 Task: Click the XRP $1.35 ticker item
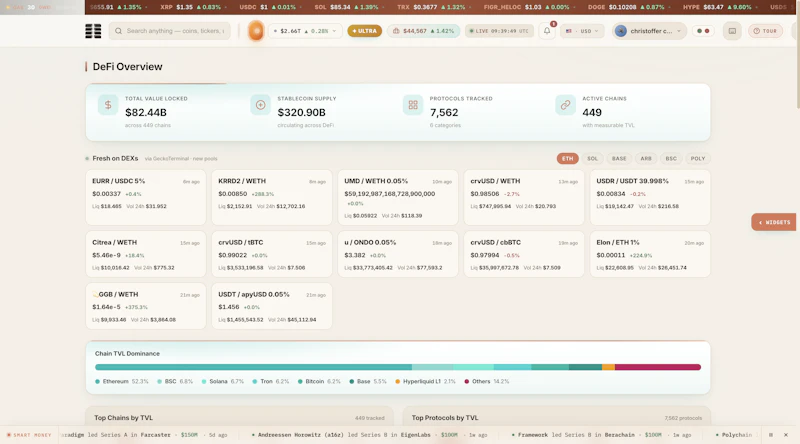click(x=190, y=7)
